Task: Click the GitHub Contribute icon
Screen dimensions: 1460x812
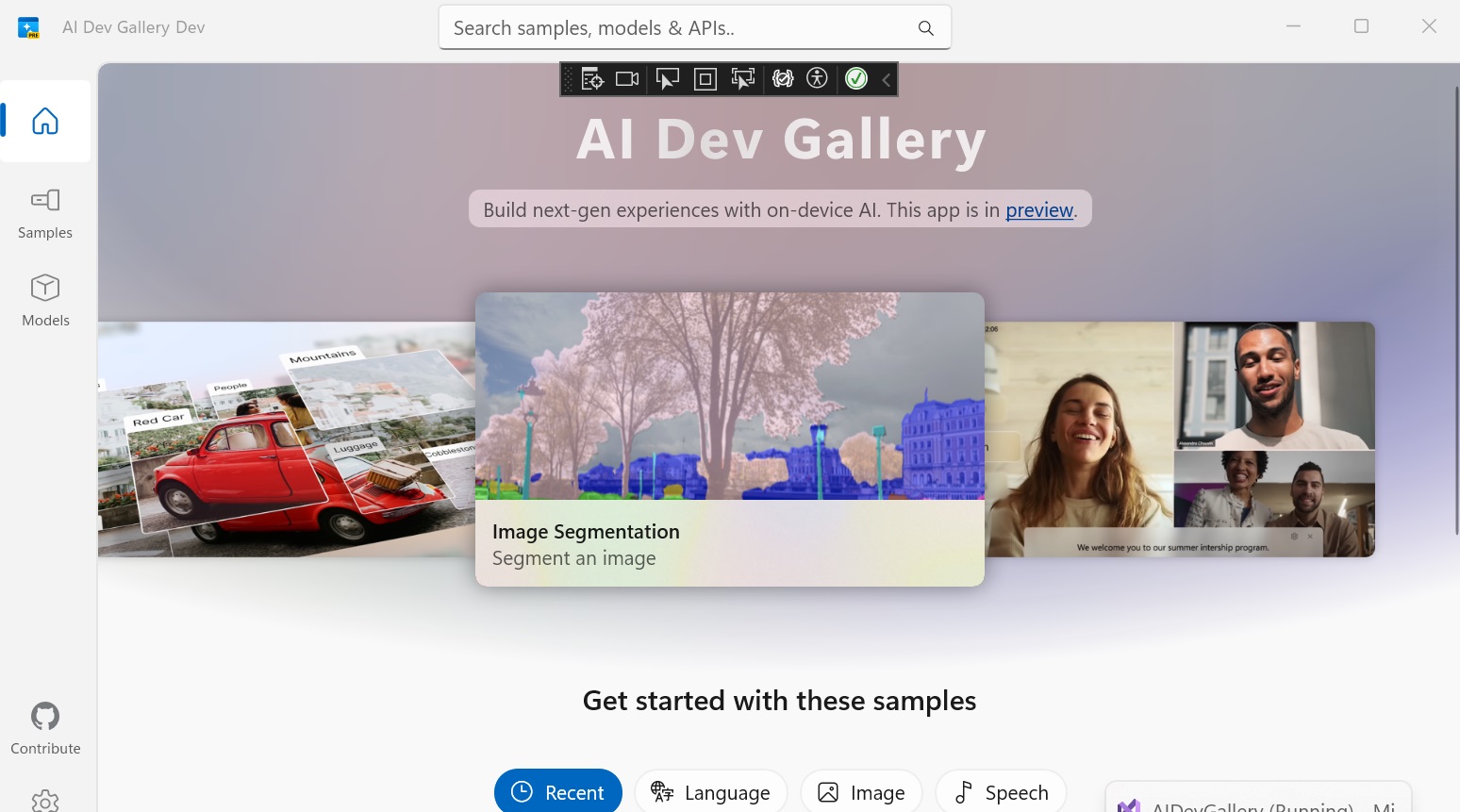Action: [44, 717]
